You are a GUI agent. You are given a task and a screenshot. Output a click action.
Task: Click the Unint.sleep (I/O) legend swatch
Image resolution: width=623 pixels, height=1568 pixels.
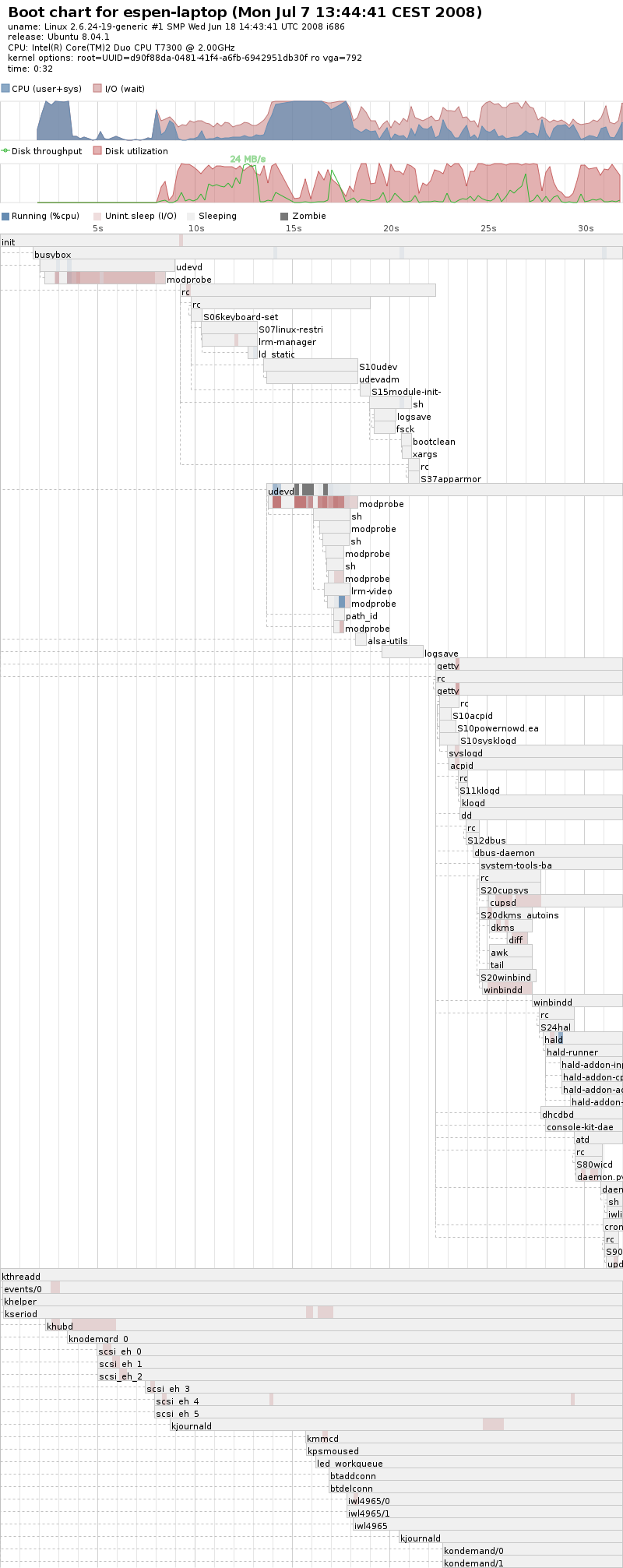97,217
